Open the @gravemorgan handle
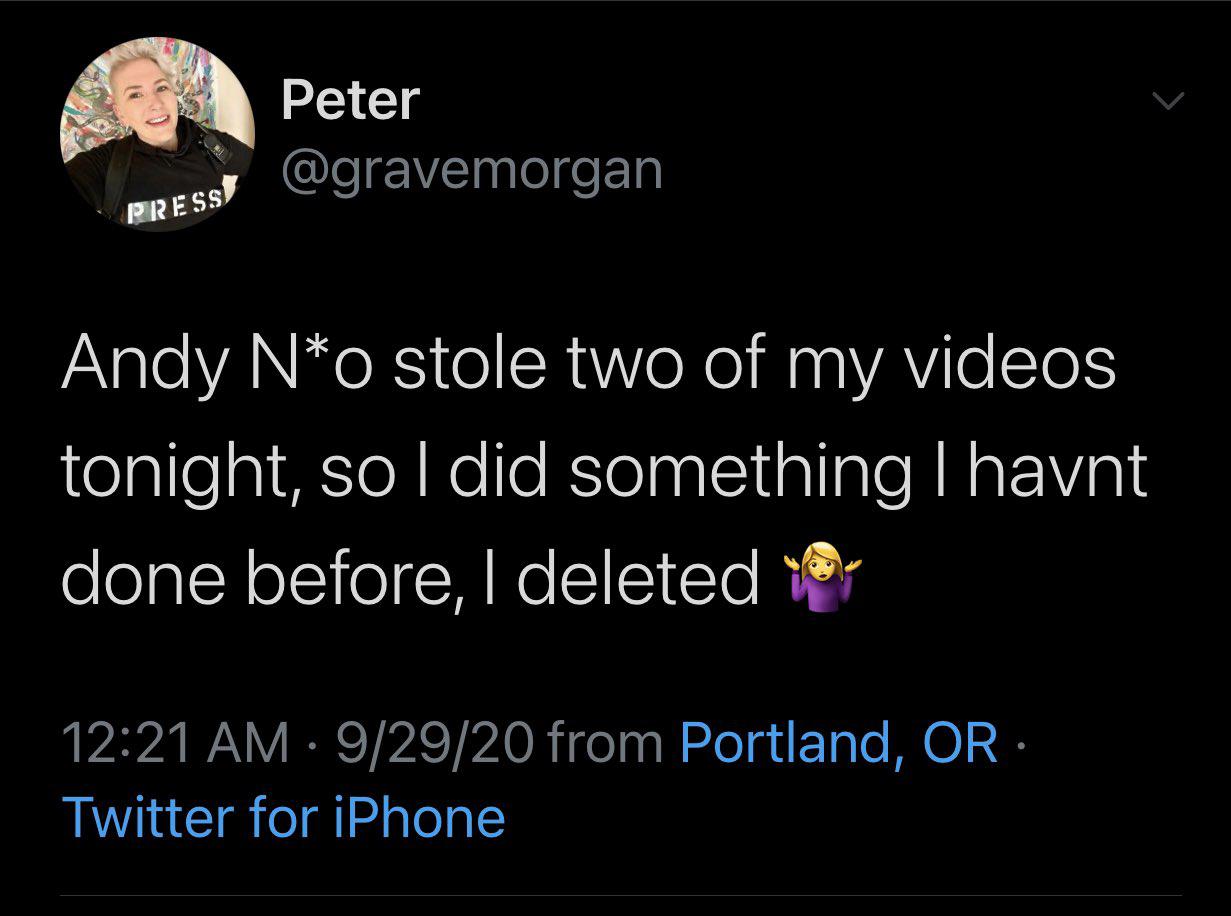The image size is (1231, 916). [x=472, y=169]
